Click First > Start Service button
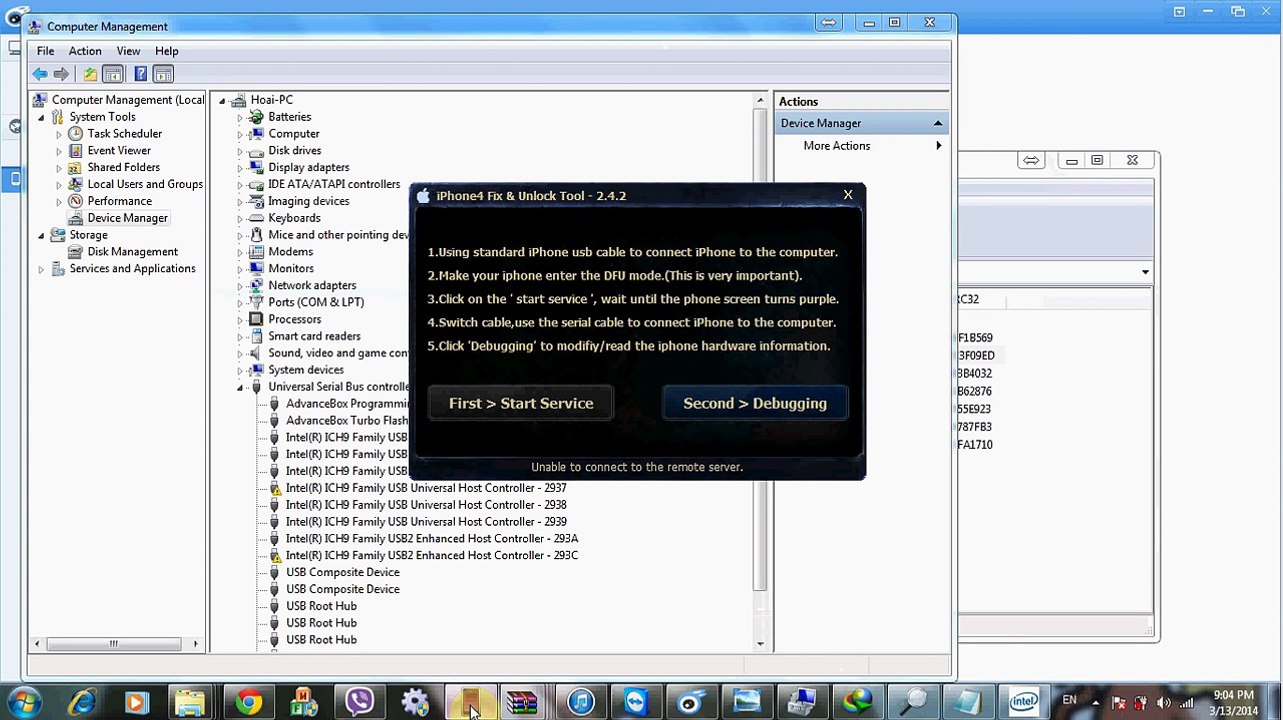Image resolution: width=1283 pixels, height=720 pixels. pos(521,403)
